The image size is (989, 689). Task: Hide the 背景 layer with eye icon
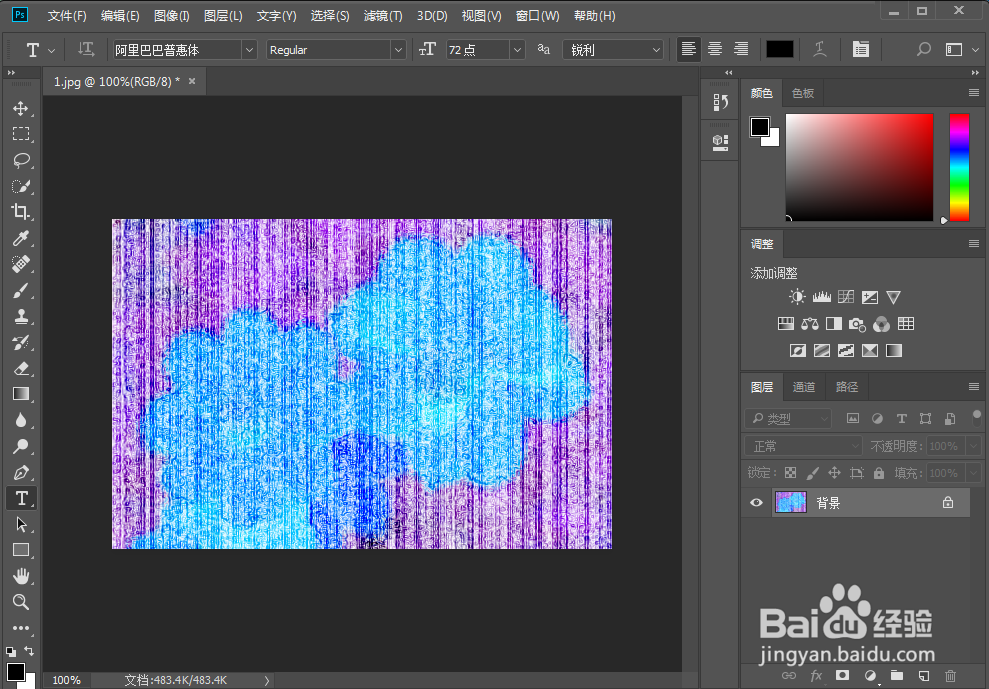[x=756, y=503]
